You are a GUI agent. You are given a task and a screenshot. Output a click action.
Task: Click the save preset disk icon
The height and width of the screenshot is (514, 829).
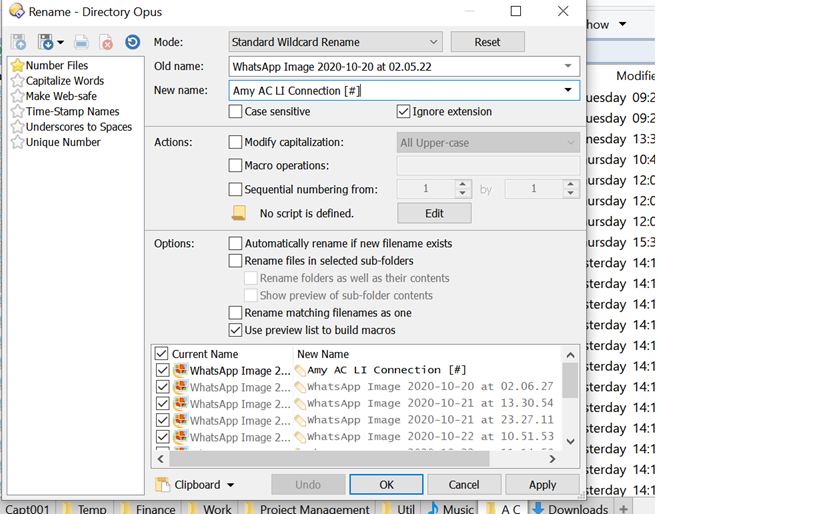(x=45, y=42)
